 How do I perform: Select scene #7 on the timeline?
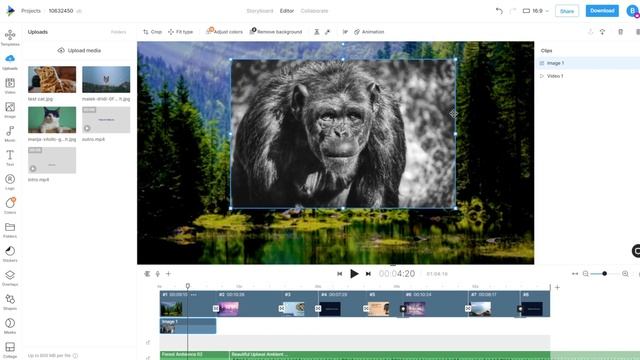(x=493, y=304)
